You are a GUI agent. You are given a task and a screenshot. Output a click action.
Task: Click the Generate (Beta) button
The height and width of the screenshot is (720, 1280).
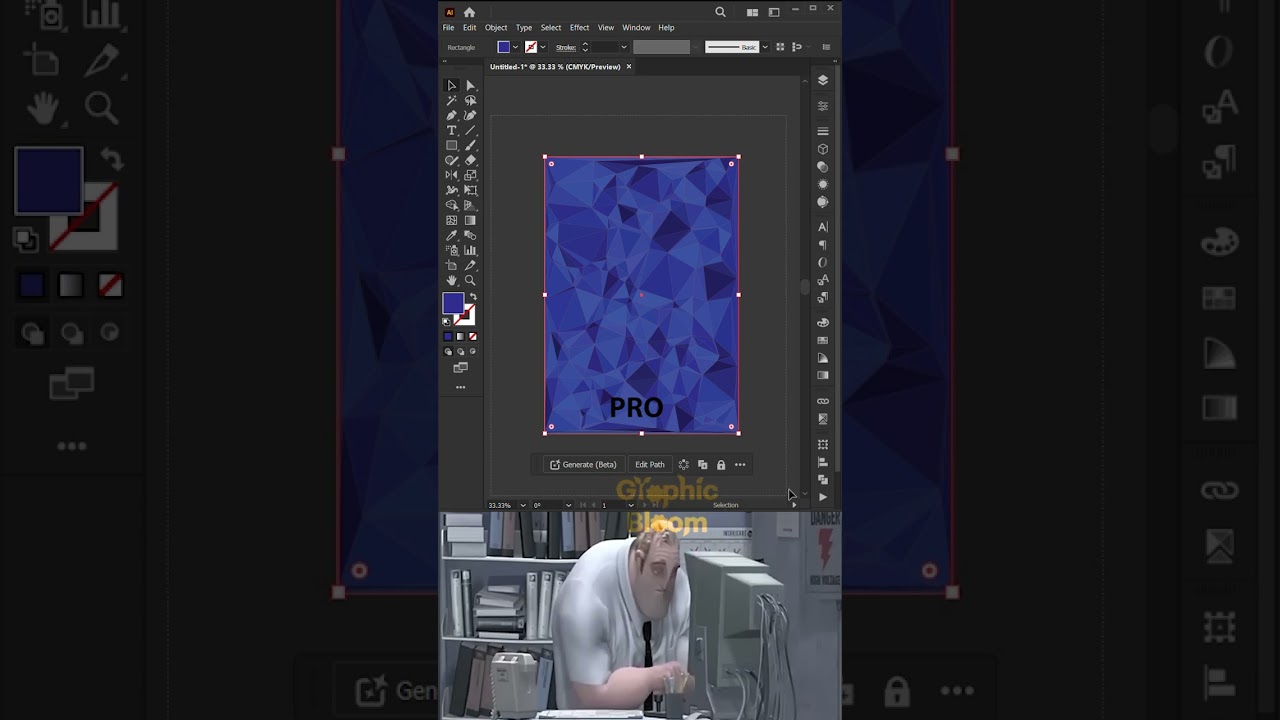(583, 465)
